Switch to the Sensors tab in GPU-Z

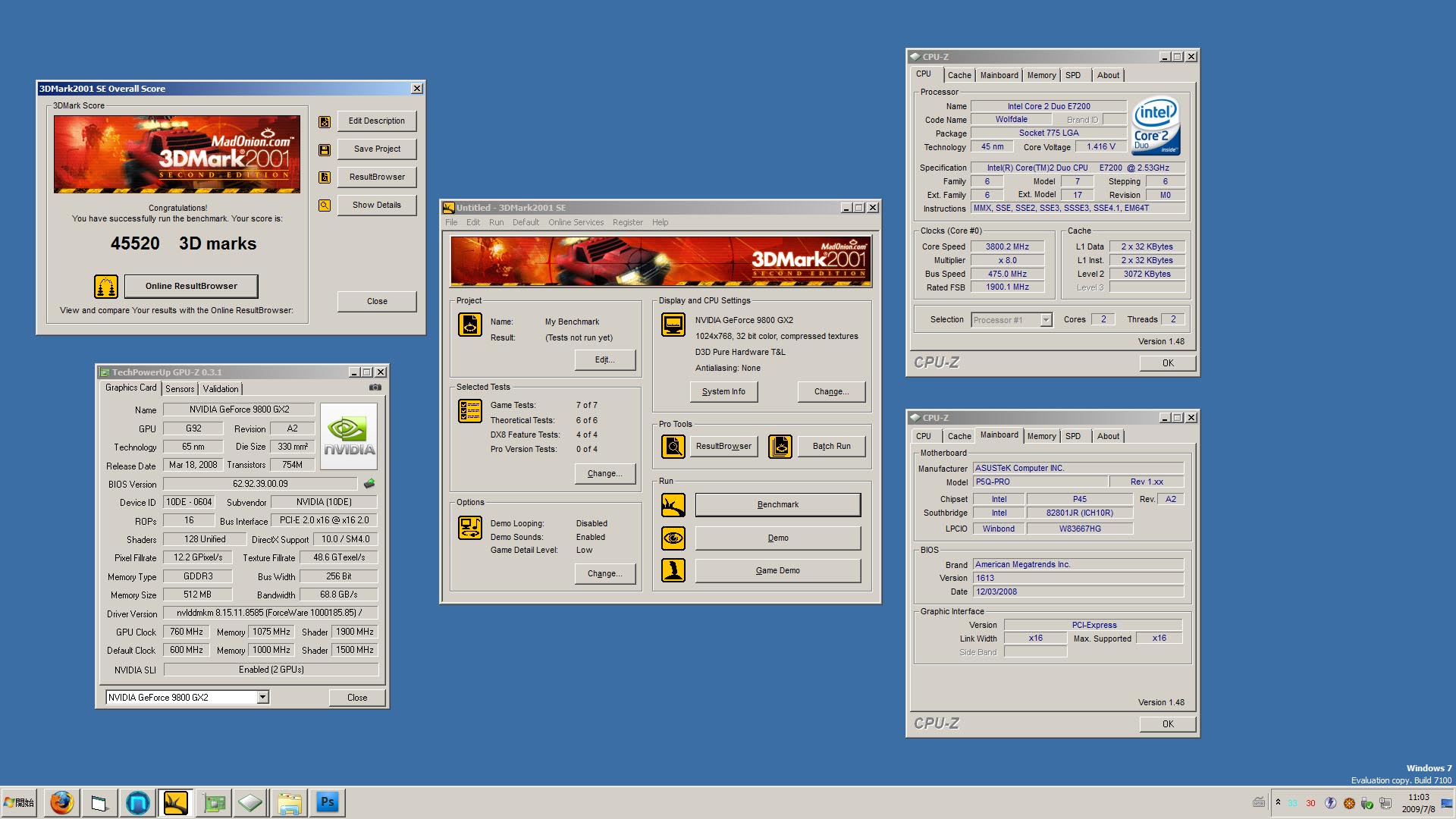coord(180,389)
